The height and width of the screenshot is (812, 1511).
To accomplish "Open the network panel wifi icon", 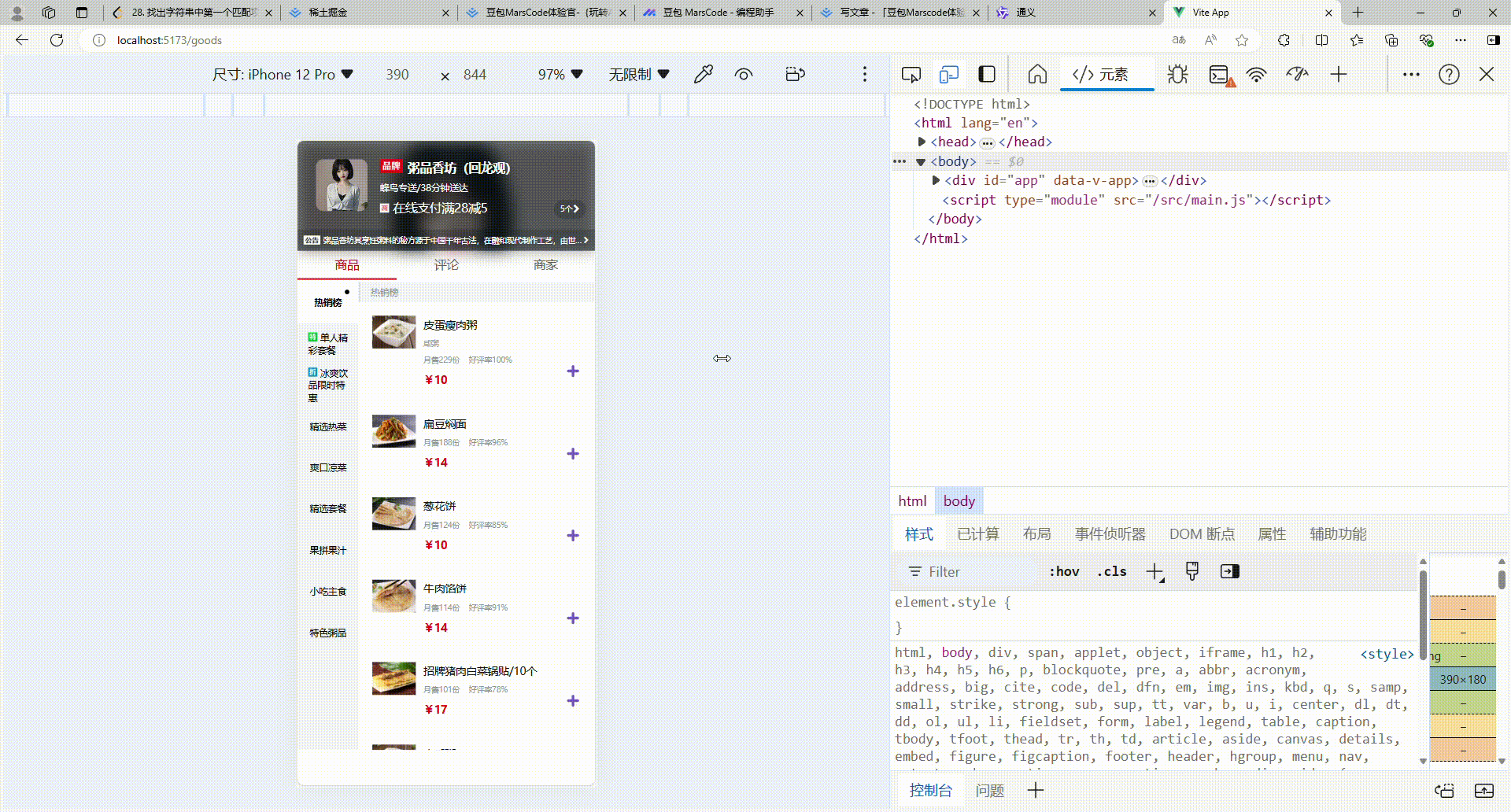I will pos(1256,74).
